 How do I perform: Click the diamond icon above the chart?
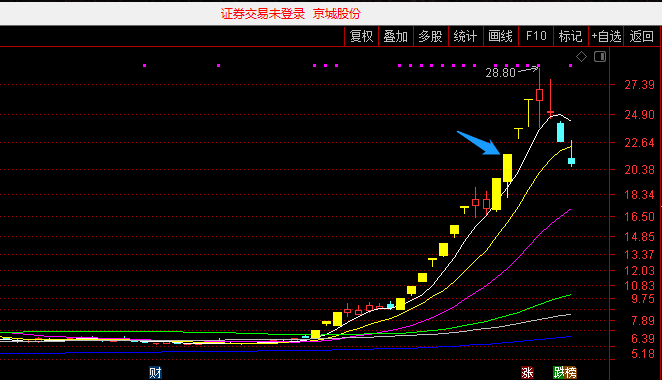click(581, 57)
